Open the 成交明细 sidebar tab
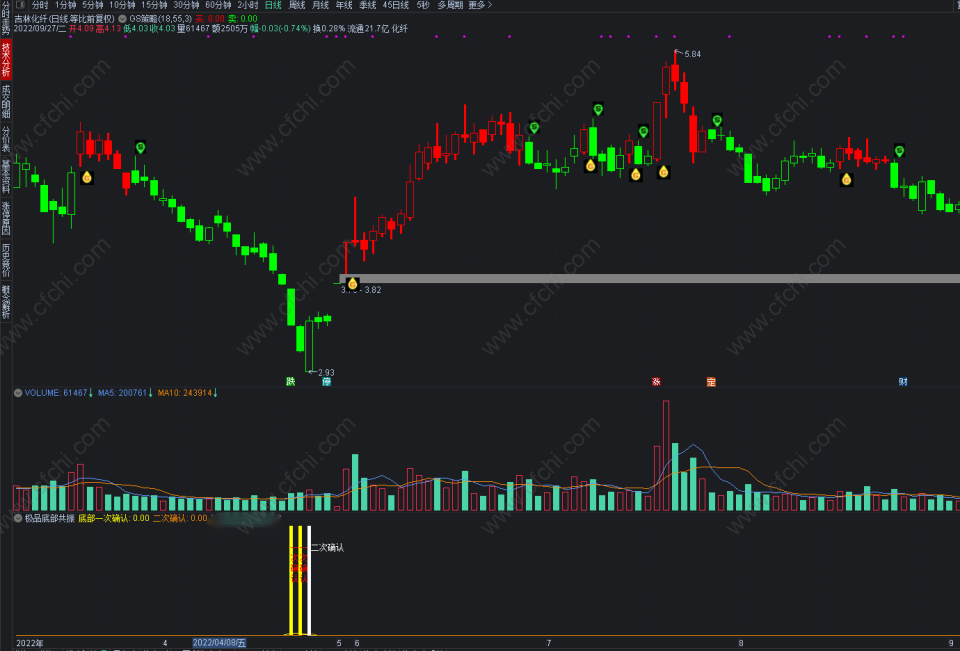 [6, 101]
